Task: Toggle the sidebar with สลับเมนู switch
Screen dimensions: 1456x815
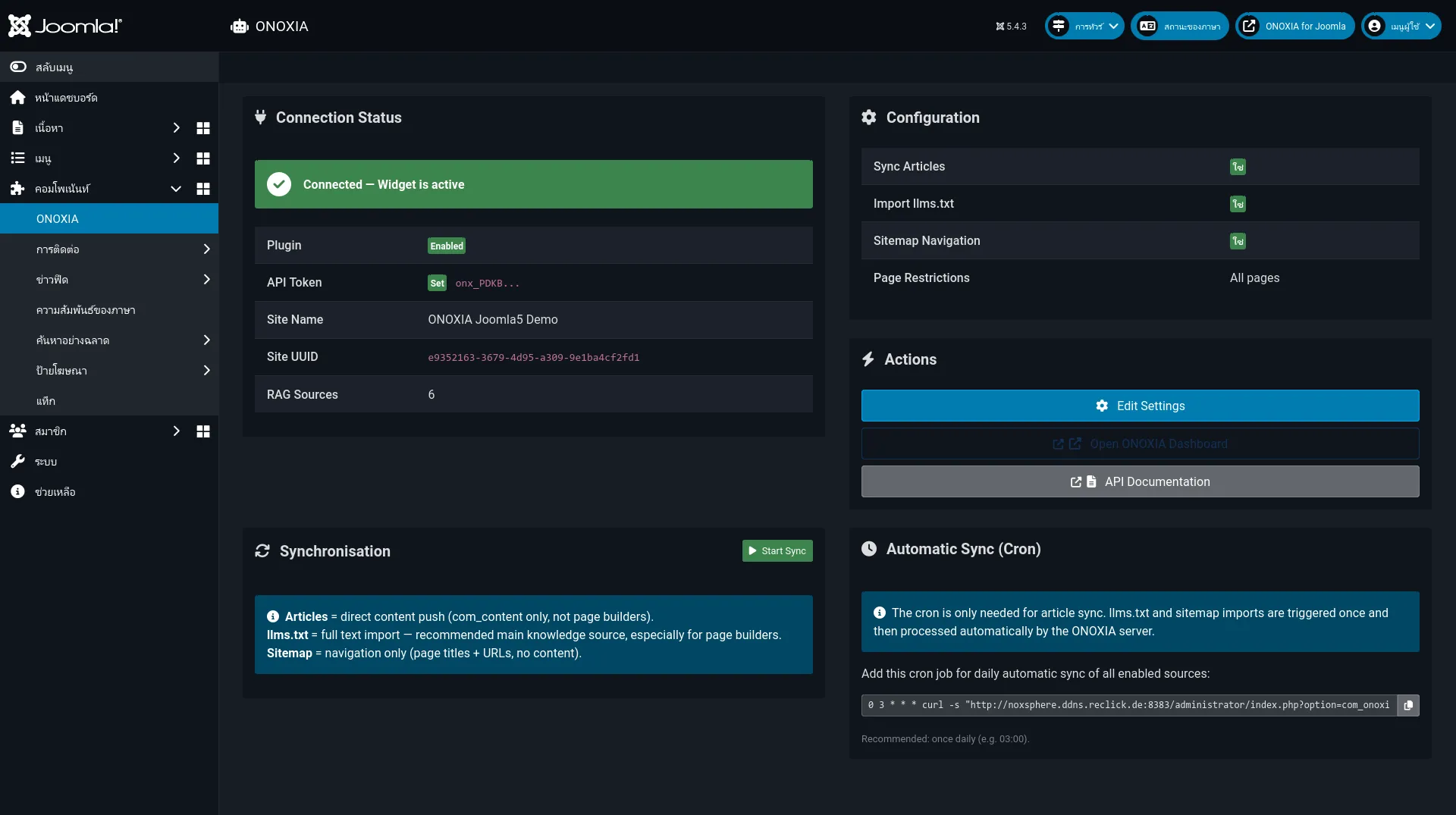Action: click(x=18, y=67)
